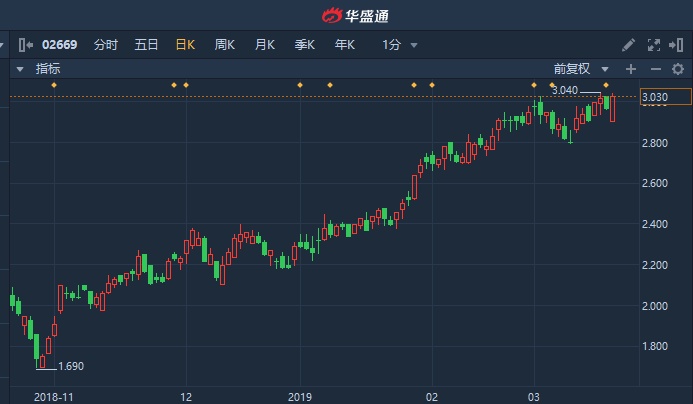
Task: Zoom out with the minus icon
Action: tap(656, 69)
